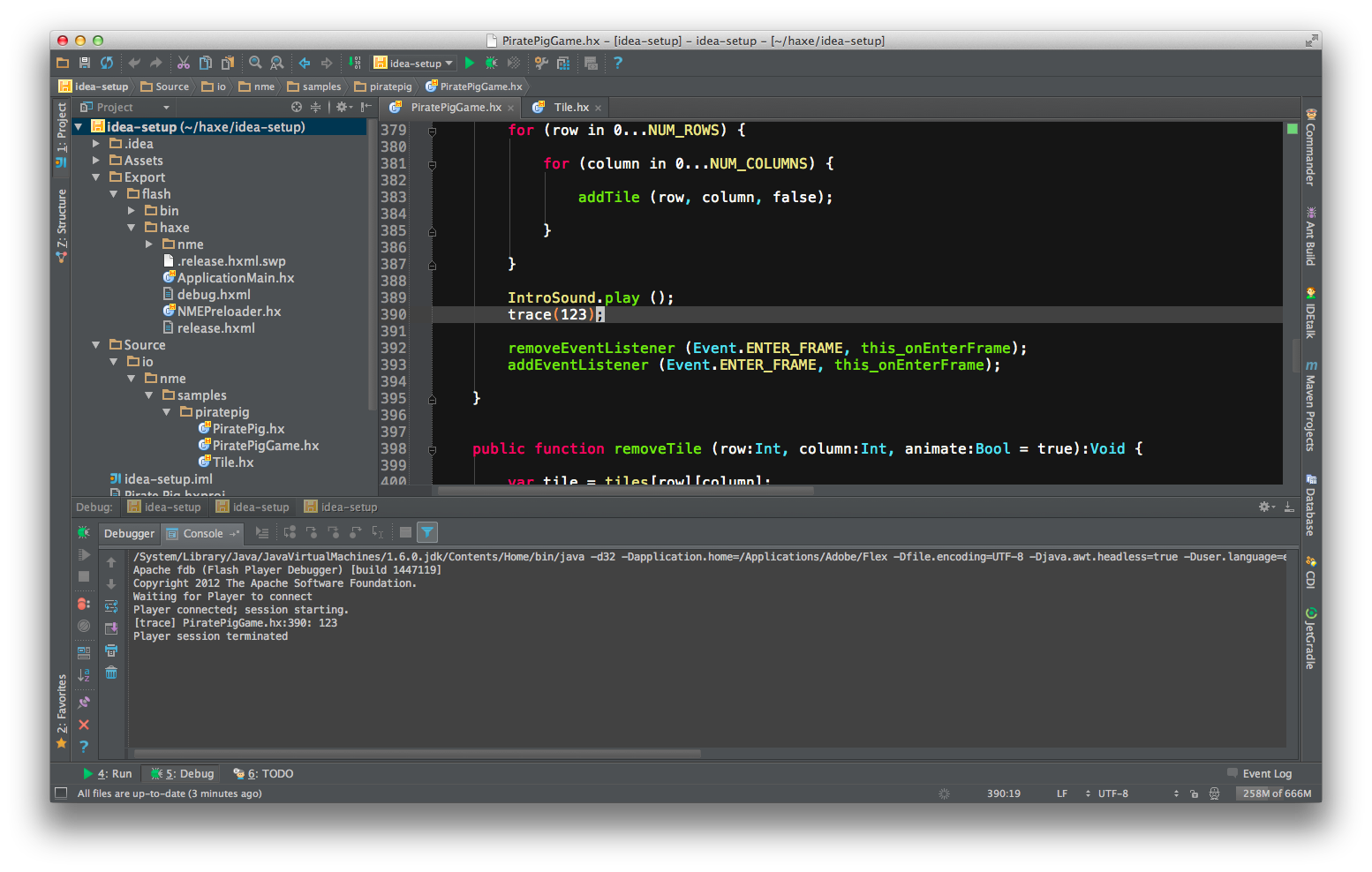Open the Maven Projects tool window

[x=1311, y=410]
